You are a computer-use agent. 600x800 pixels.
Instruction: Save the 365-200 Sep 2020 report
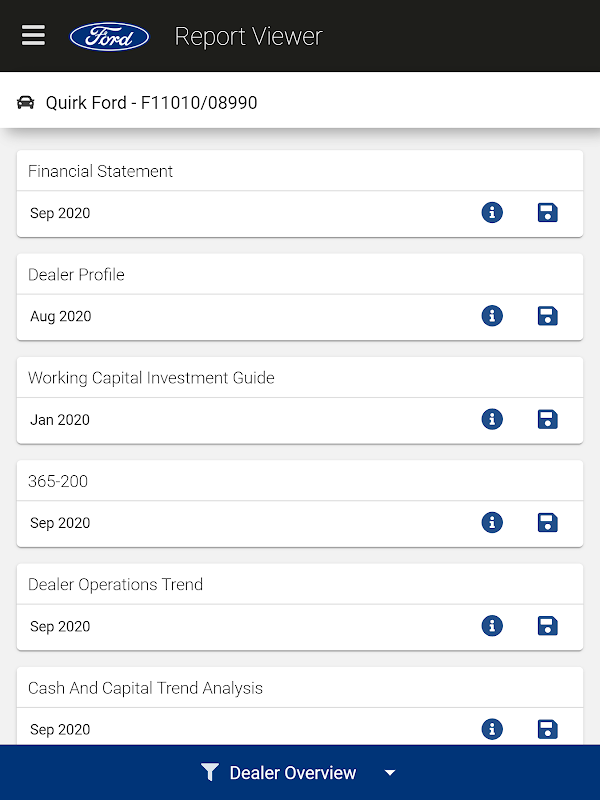(547, 522)
